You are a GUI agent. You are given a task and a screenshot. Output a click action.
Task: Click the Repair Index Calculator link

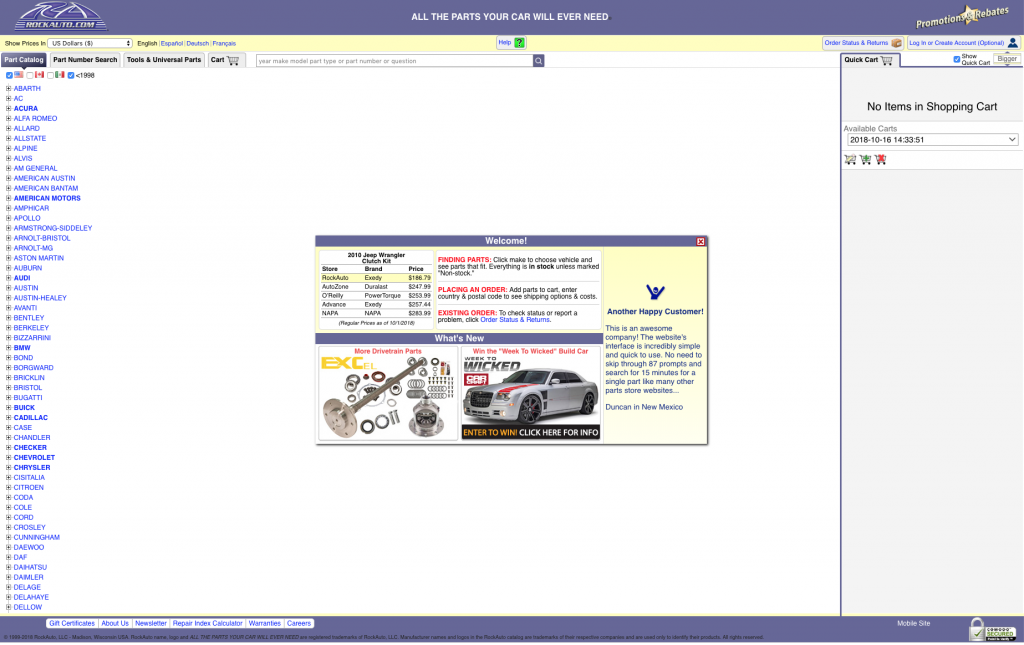(207, 623)
